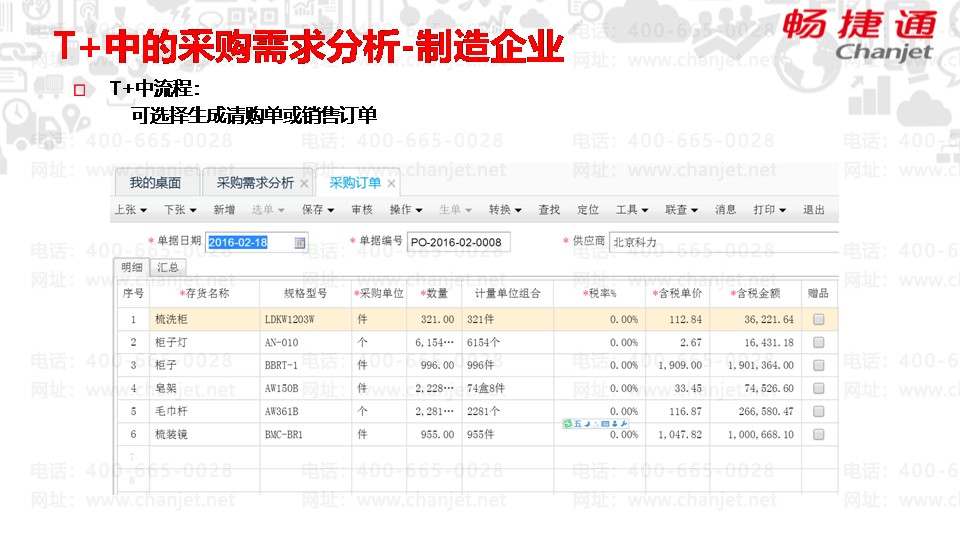This screenshot has height=540, width=960.
Task: Check 赠品 box for 毛巾杆 row
Action: click(x=819, y=411)
